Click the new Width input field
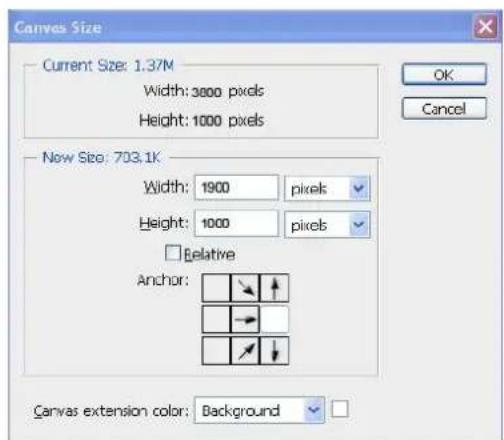The image size is (504, 440). pos(236,188)
